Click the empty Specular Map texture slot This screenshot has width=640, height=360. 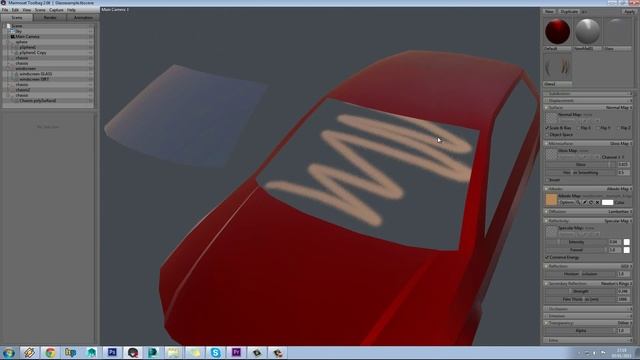(551, 231)
